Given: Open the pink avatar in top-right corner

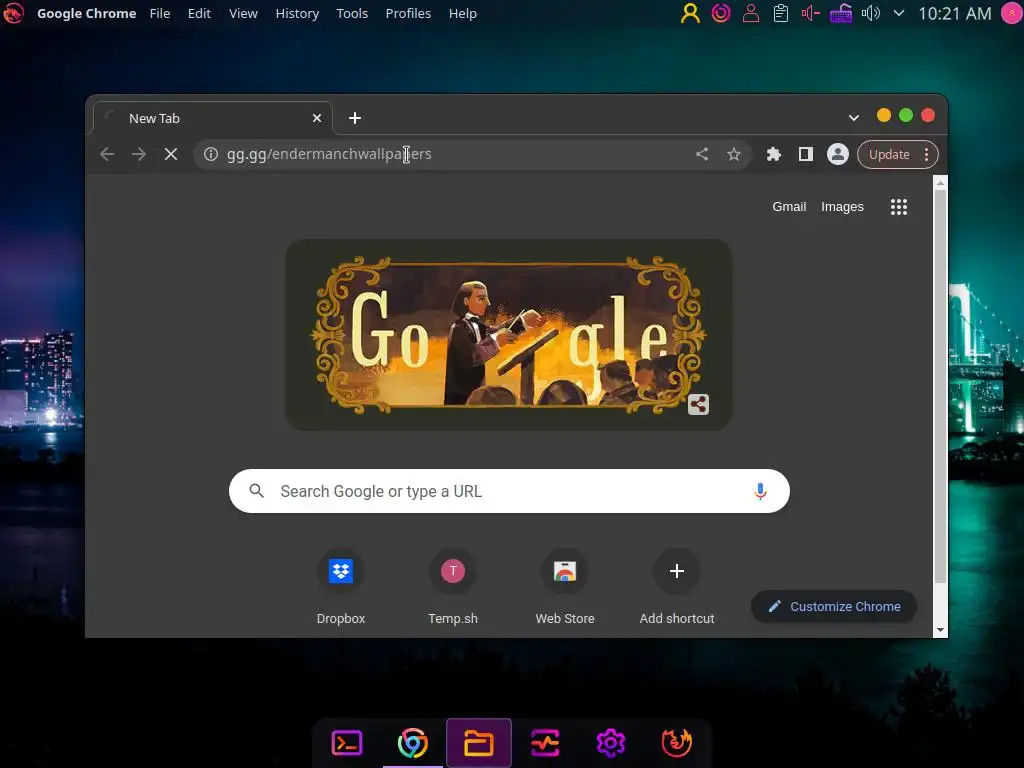Looking at the screenshot, I should tap(1012, 13).
